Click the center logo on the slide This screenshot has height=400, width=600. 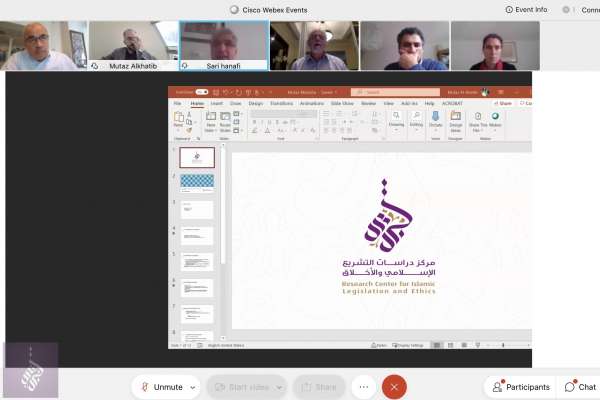coord(388,216)
